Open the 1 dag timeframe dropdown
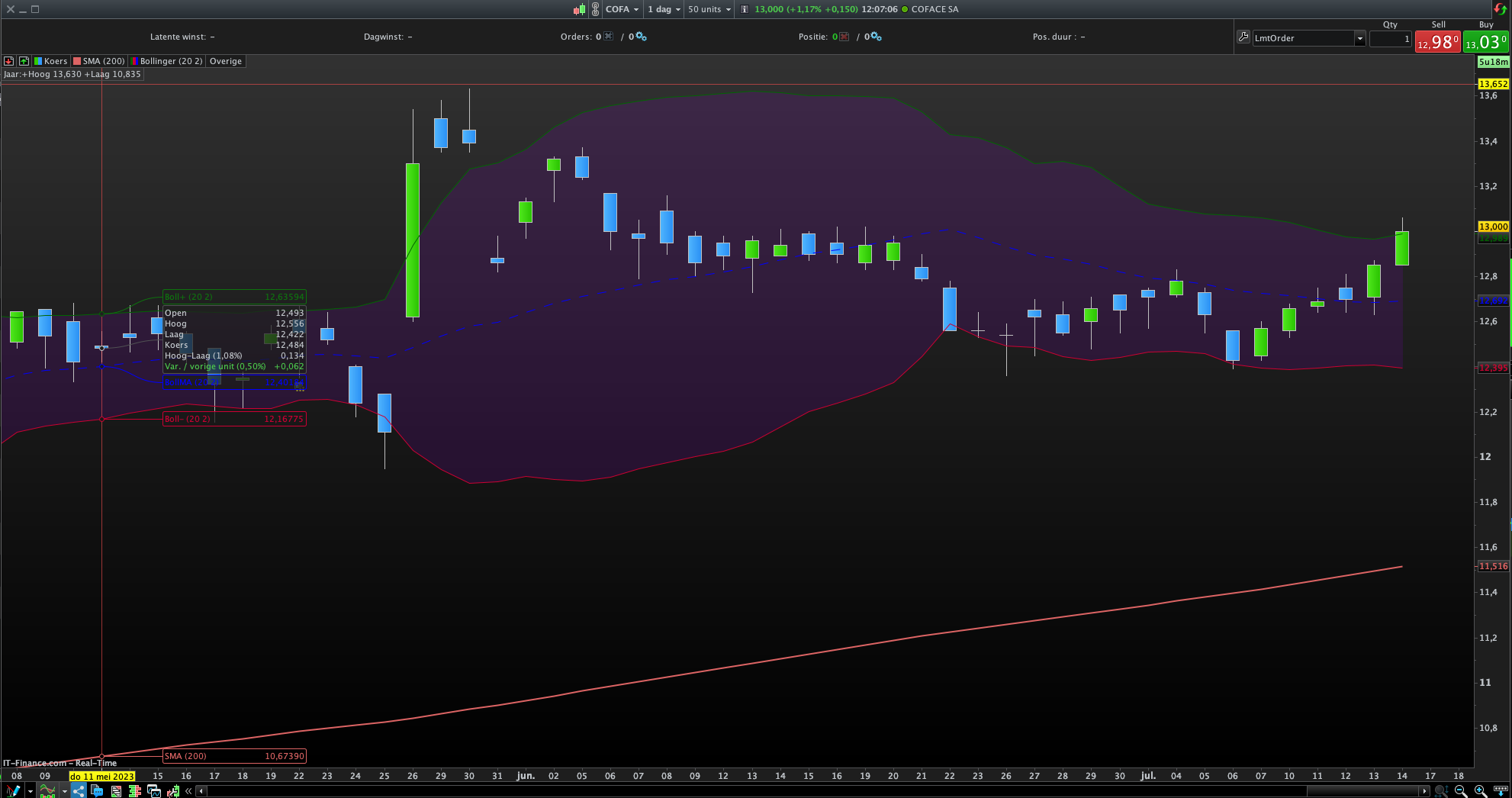The width and height of the screenshot is (1512, 798). tap(664, 9)
